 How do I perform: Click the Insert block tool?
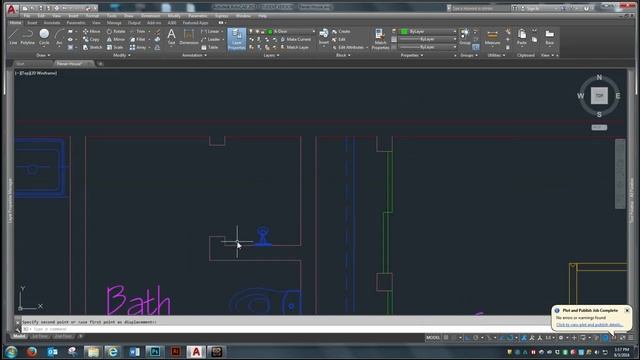(324, 37)
